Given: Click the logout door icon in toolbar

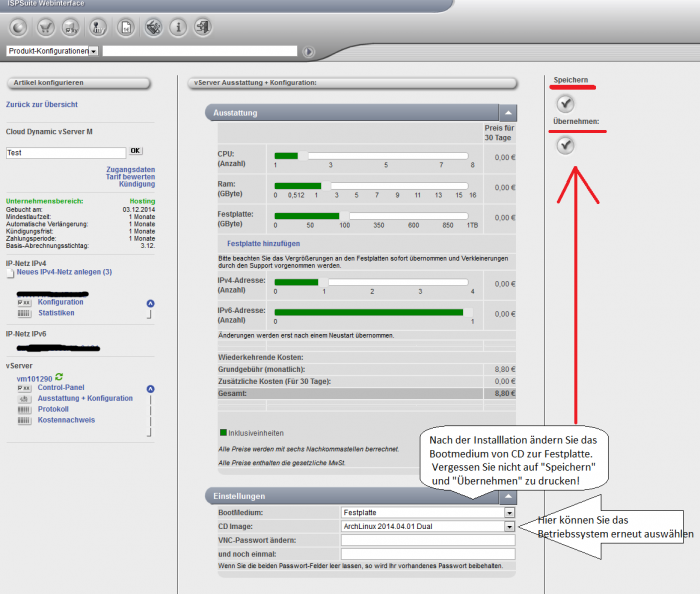Looking at the screenshot, I should 203,27.
